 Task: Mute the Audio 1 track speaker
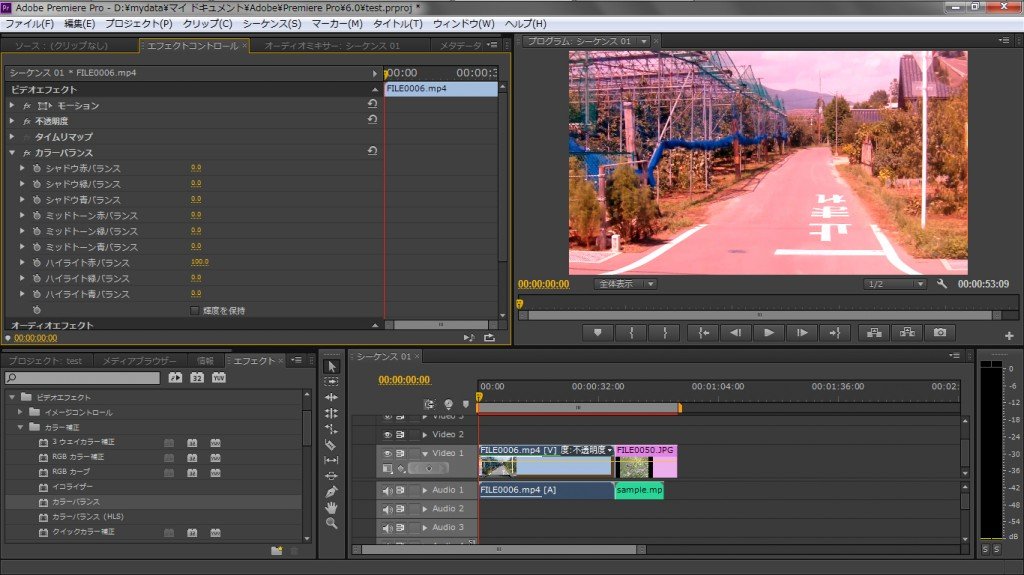click(387, 490)
